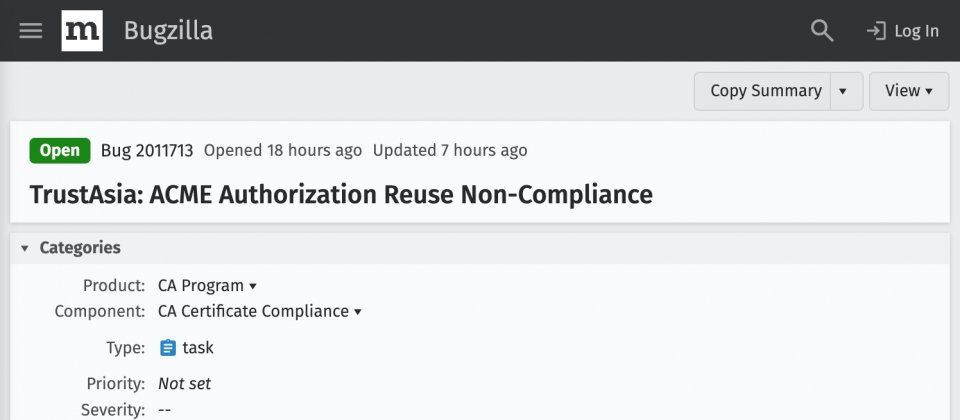Screen dimensions: 960x420
Task: Click the Log In link
Action: coord(903,31)
